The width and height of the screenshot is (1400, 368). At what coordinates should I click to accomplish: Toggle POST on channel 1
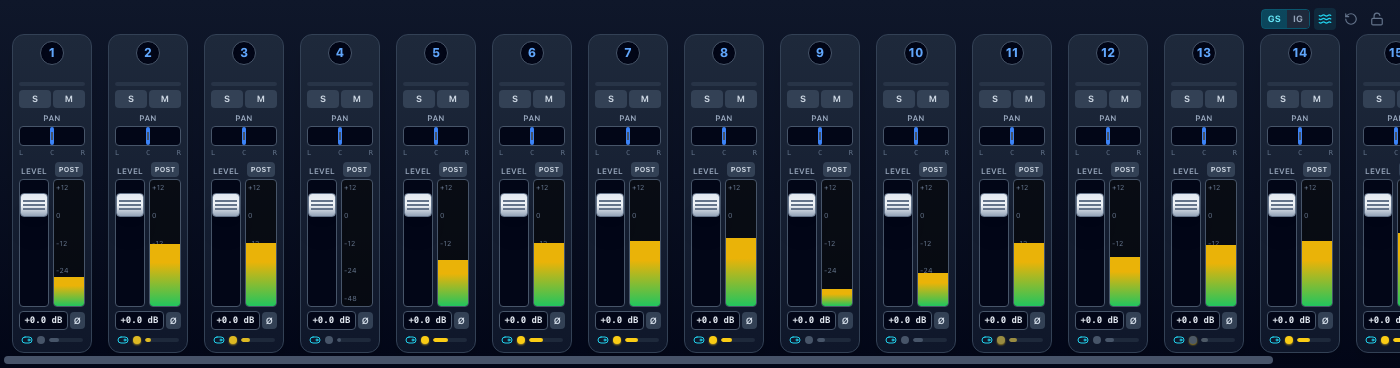(x=69, y=170)
